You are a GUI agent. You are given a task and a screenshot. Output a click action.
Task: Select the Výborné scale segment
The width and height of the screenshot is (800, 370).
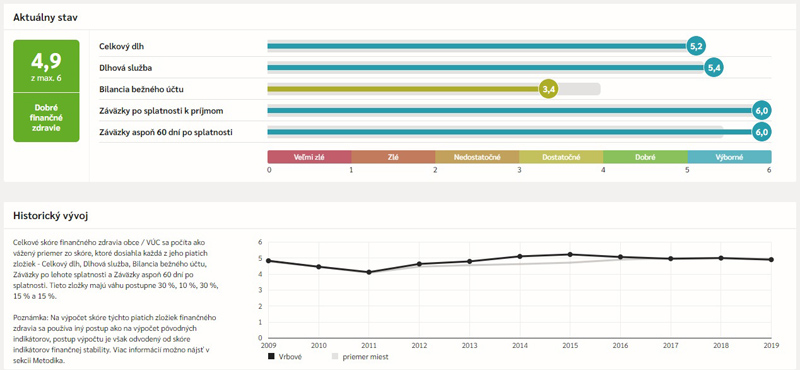click(730, 157)
